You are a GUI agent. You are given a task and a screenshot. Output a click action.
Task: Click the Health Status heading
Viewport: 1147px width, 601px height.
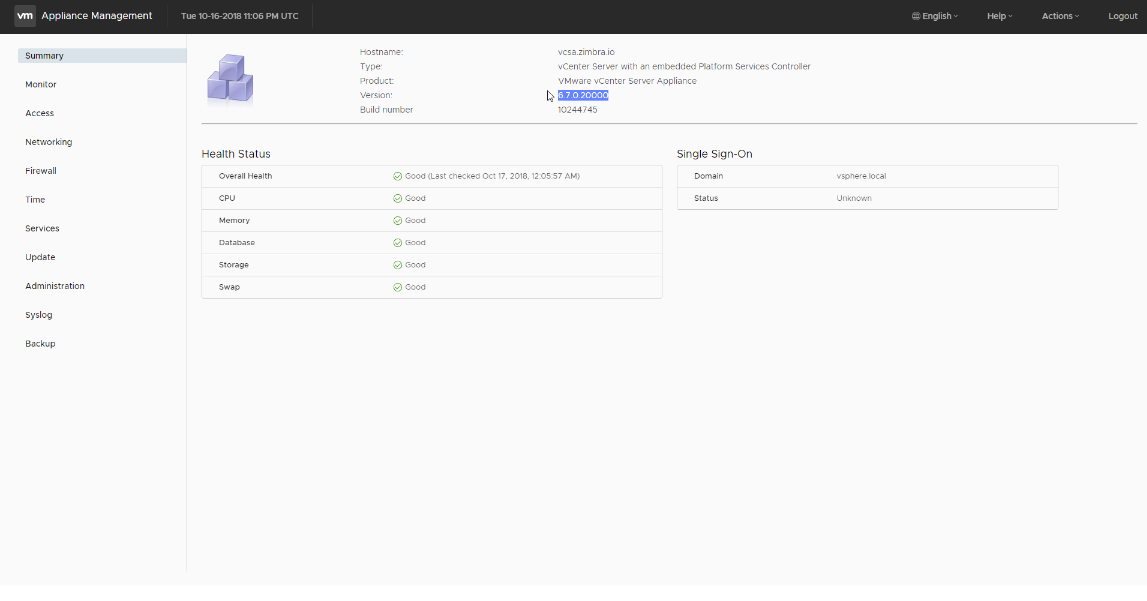point(236,154)
